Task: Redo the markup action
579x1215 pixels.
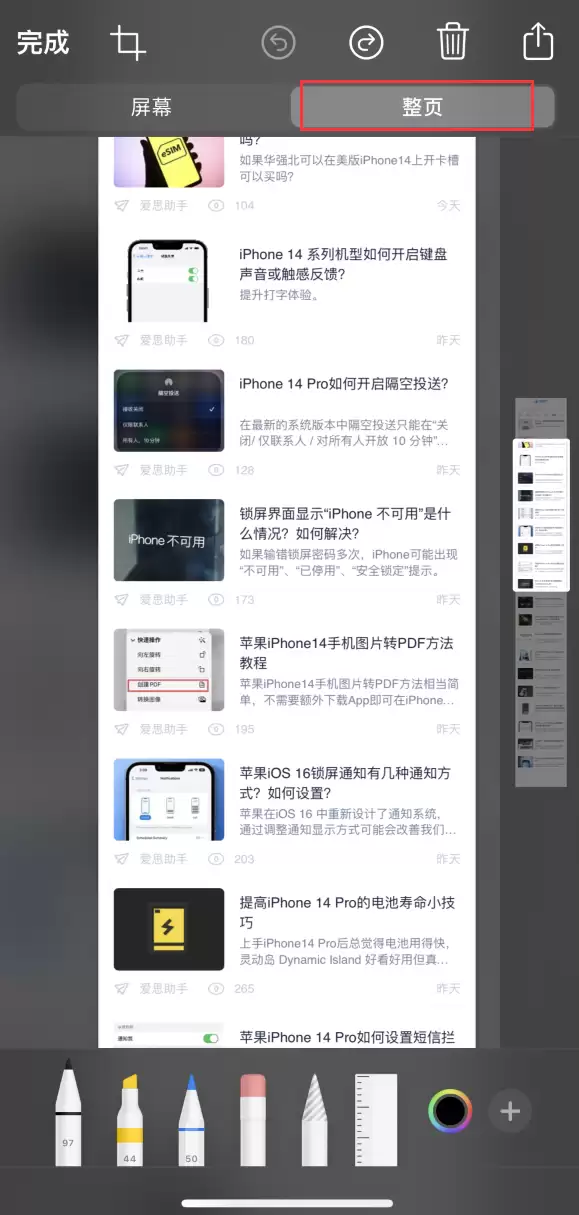Action: pyautogui.click(x=366, y=43)
